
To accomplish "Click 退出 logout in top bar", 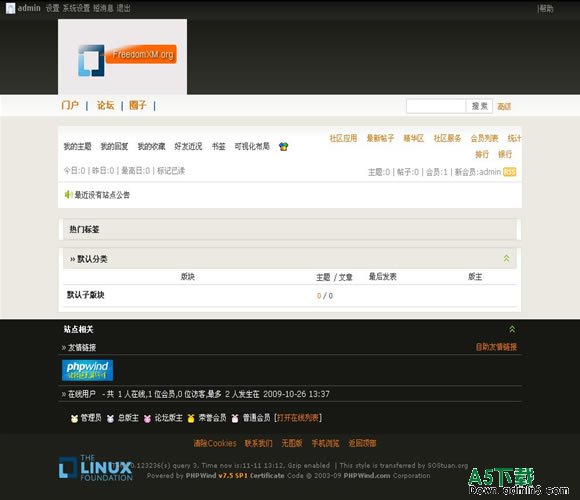I will pyautogui.click(x=124, y=8).
